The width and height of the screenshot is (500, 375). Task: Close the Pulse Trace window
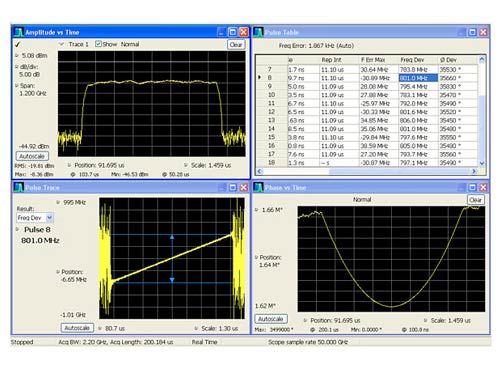pos(244,187)
